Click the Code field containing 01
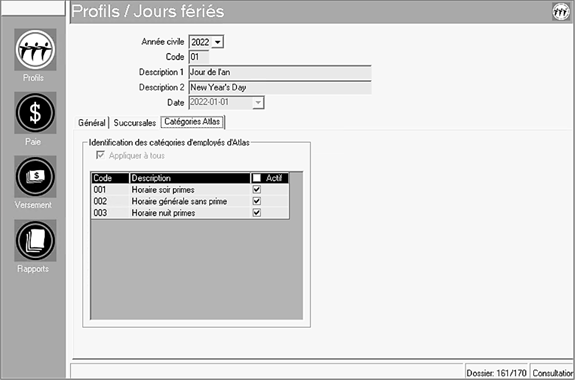This screenshot has width=575, height=380. [x=199, y=57]
